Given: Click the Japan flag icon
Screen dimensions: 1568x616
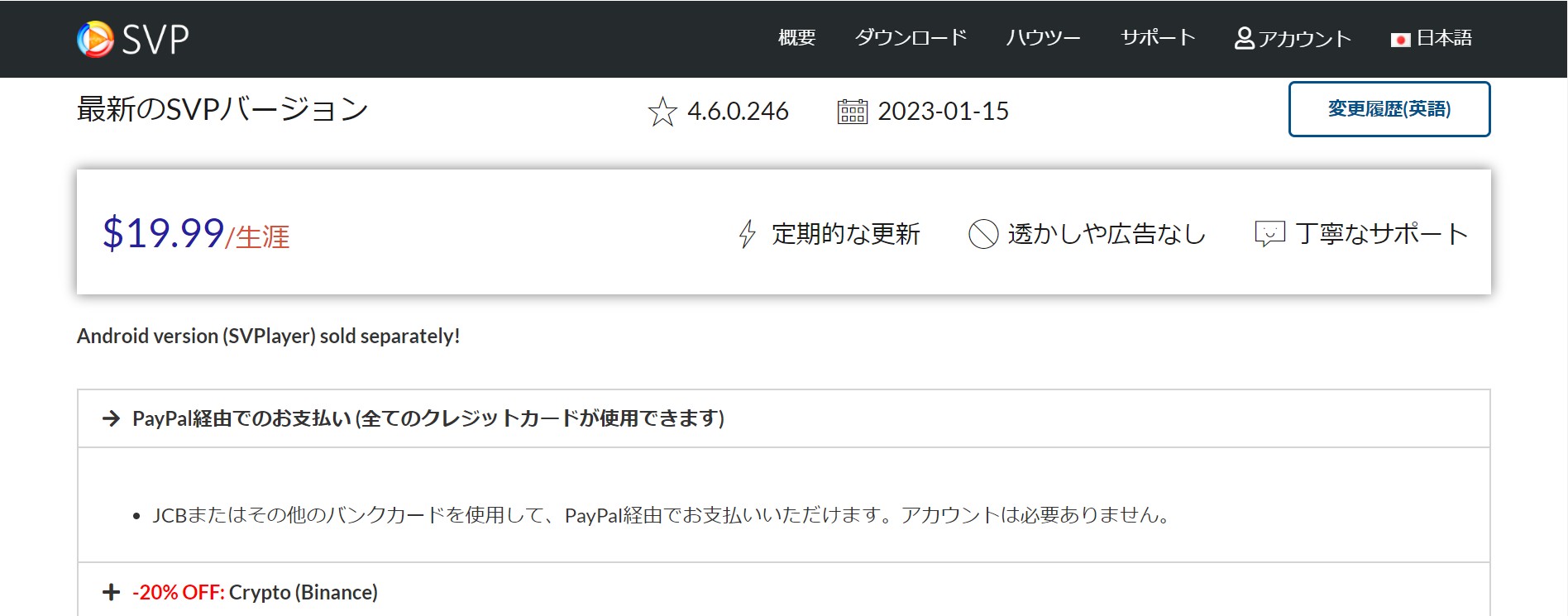Looking at the screenshot, I should tap(1401, 40).
